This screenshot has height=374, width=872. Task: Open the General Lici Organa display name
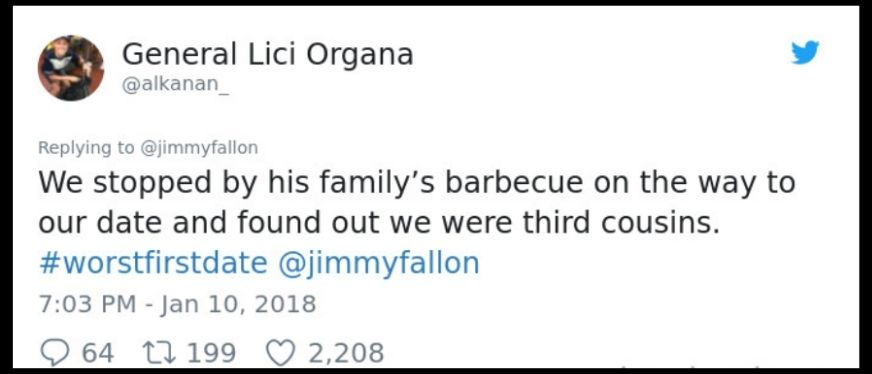[267, 54]
